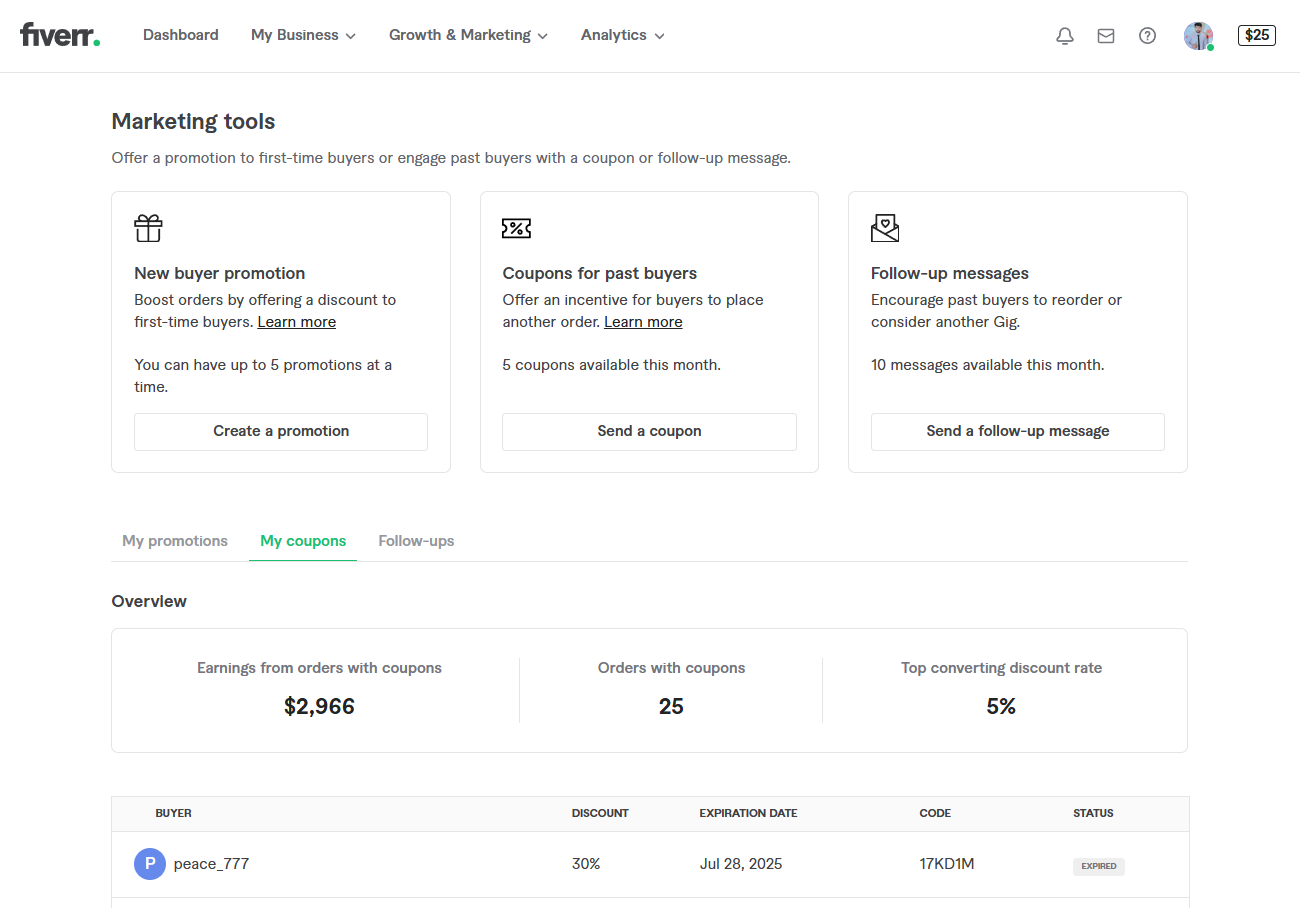Click the coupon ticket icon
Image resolution: width=1300 pixels, height=908 pixels.
click(516, 228)
